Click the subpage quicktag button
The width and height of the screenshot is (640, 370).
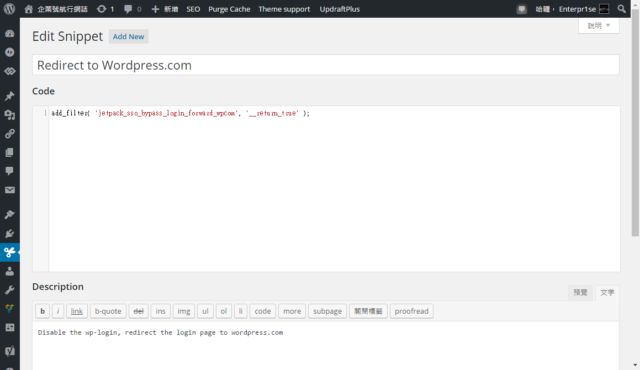[x=327, y=311]
